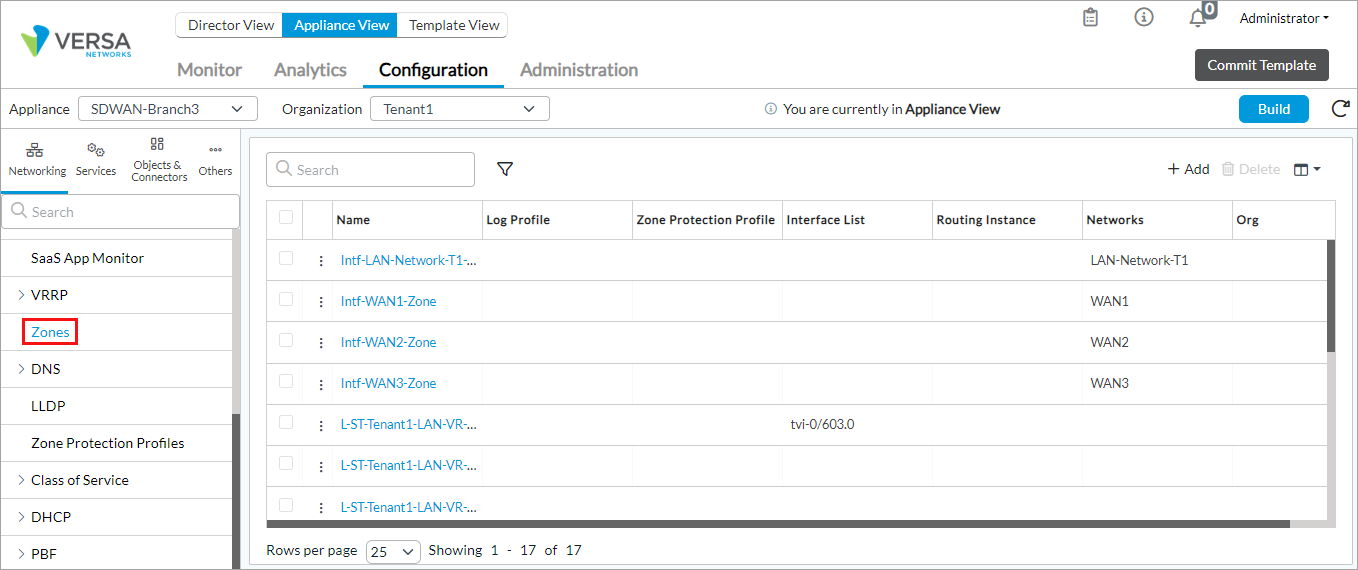Switch to Template View
The height and width of the screenshot is (570, 1358).
coord(454,25)
